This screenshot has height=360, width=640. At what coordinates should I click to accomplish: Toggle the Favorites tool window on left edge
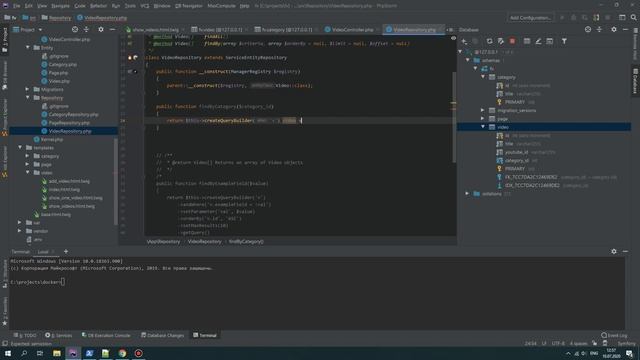(4, 311)
